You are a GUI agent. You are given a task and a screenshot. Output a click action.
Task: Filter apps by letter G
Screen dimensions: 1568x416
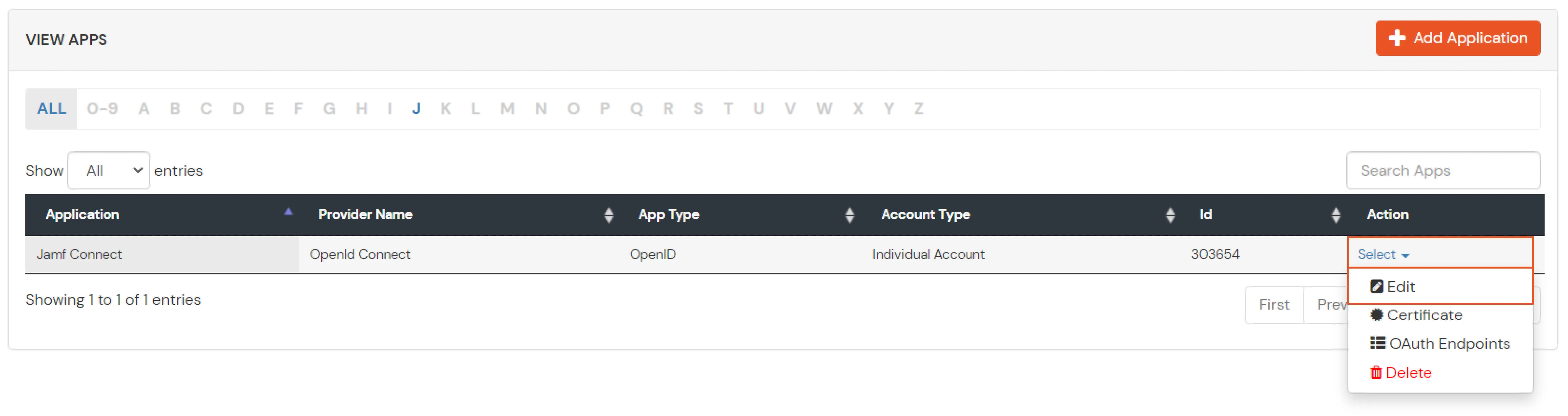(329, 109)
